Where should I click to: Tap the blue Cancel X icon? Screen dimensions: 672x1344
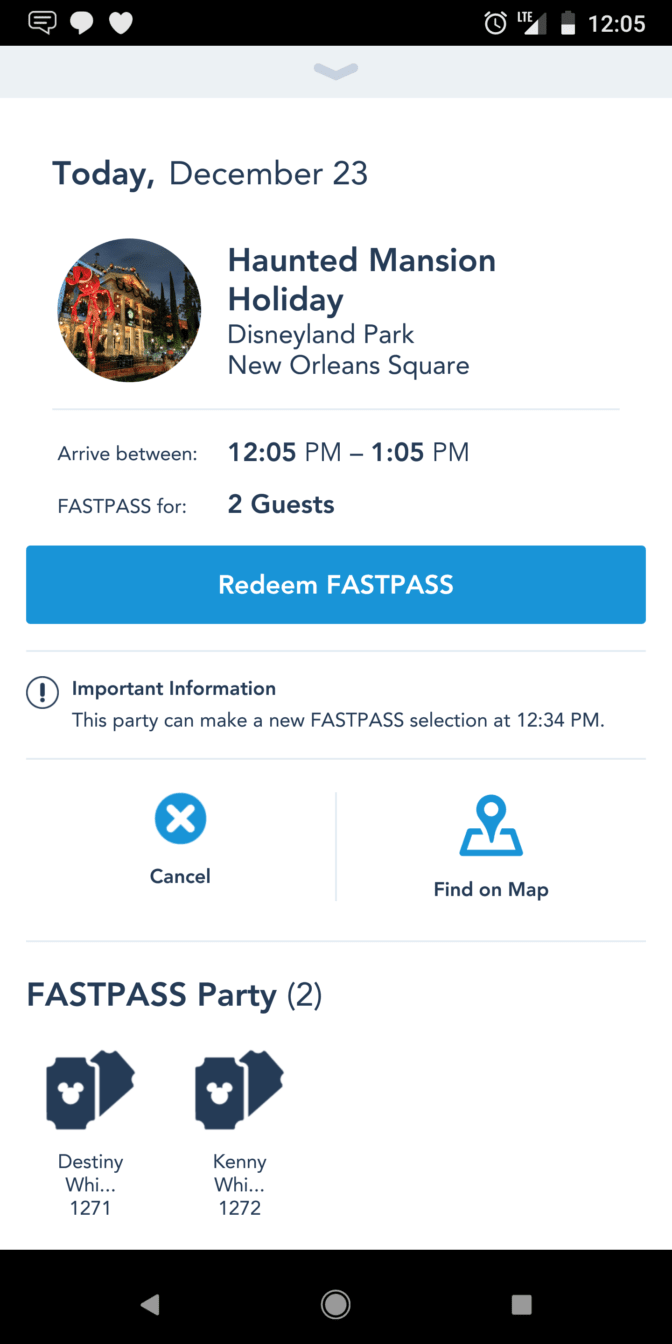(x=180, y=820)
